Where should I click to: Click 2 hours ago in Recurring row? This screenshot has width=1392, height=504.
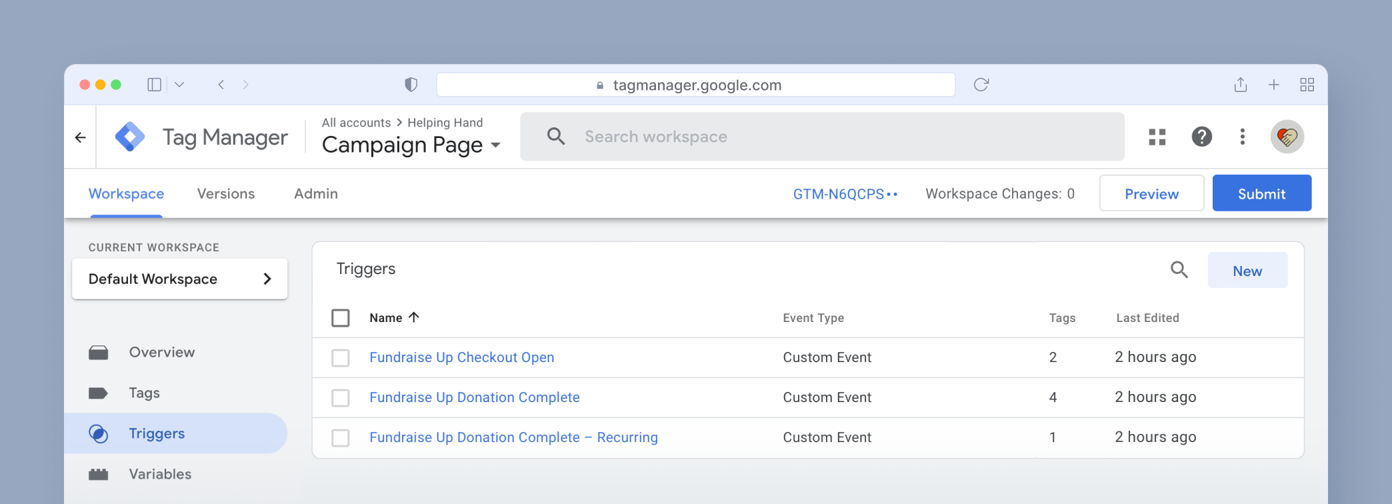pyautogui.click(x=1155, y=437)
